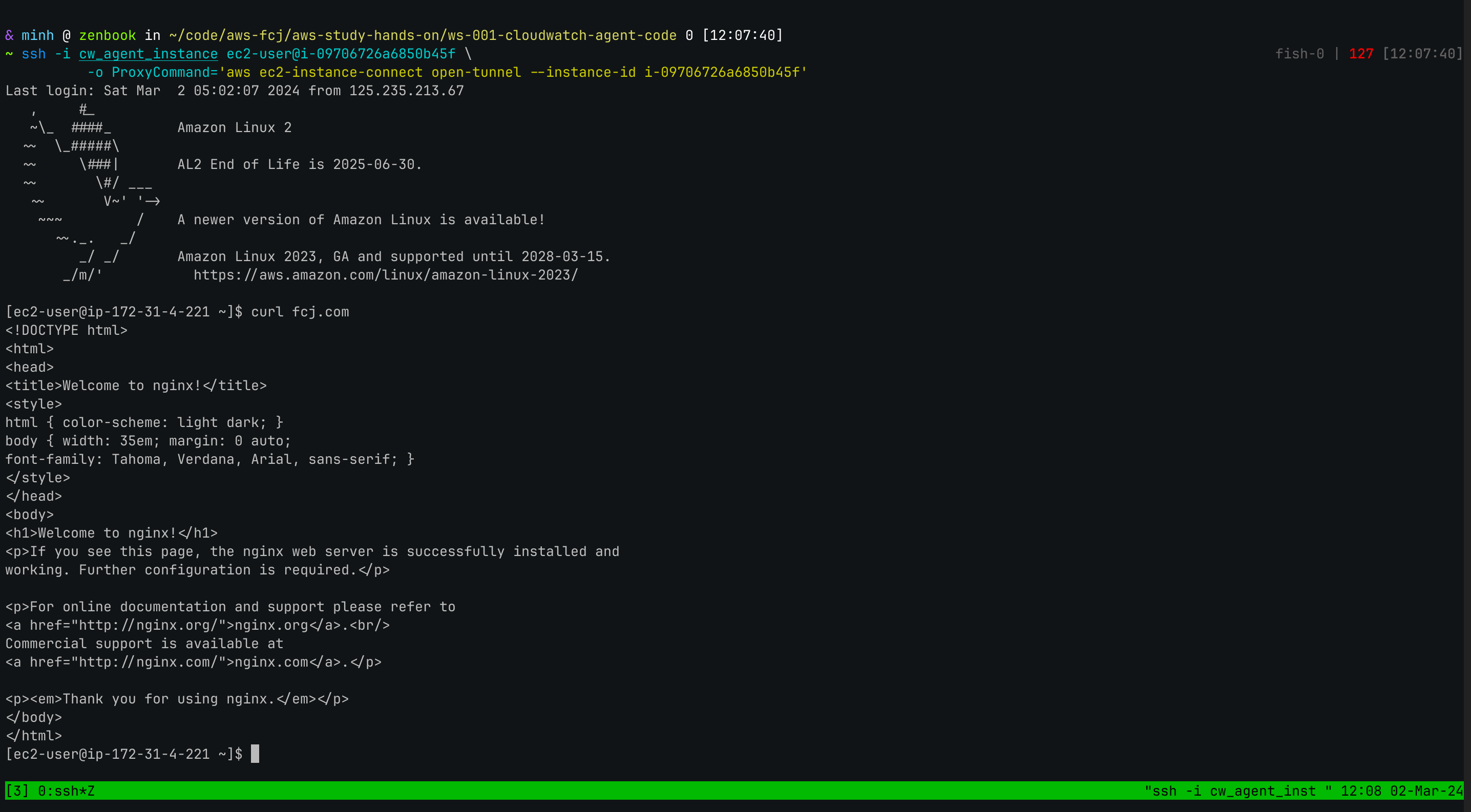Click the underlined cw_agent_instance key file path
The width and height of the screenshot is (1471, 812).
point(149,54)
